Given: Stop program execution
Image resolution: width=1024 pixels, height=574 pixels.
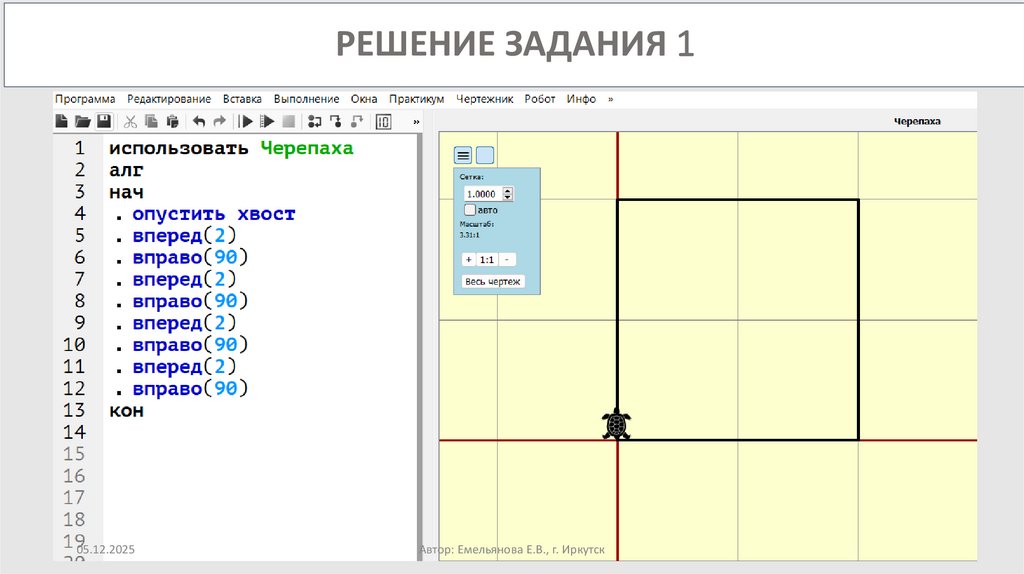Looking at the screenshot, I should 288,121.
